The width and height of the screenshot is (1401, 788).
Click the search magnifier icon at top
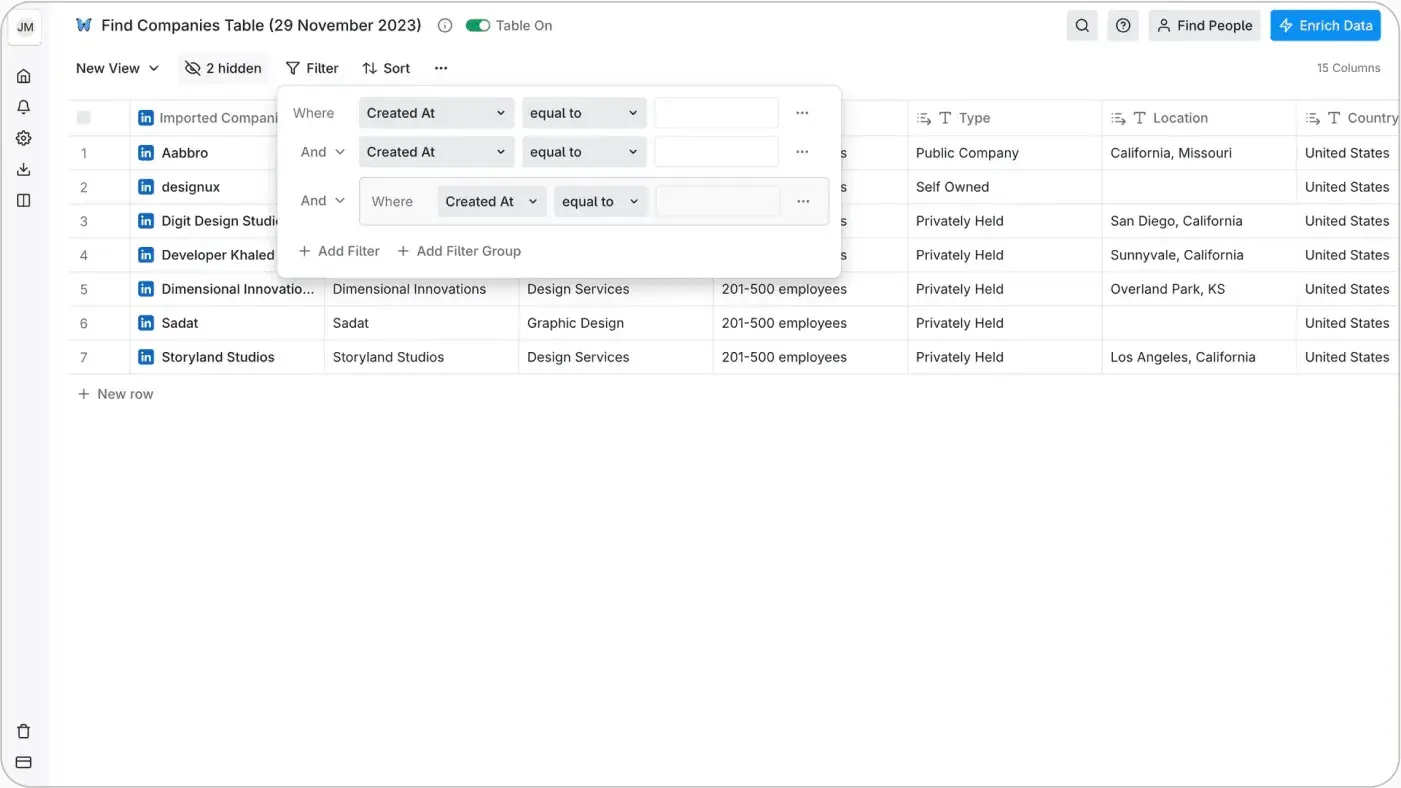pyautogui.click(x=1082, y=26)
